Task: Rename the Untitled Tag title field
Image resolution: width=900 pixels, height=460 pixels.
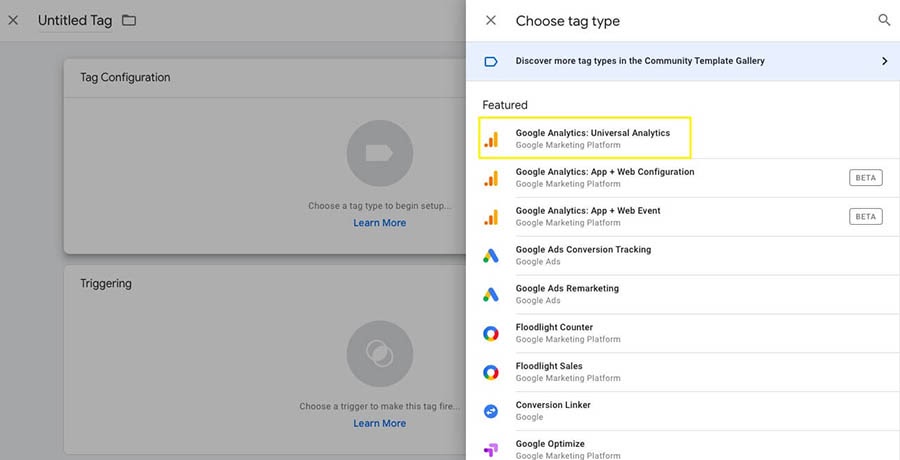Action: (75, 21)
